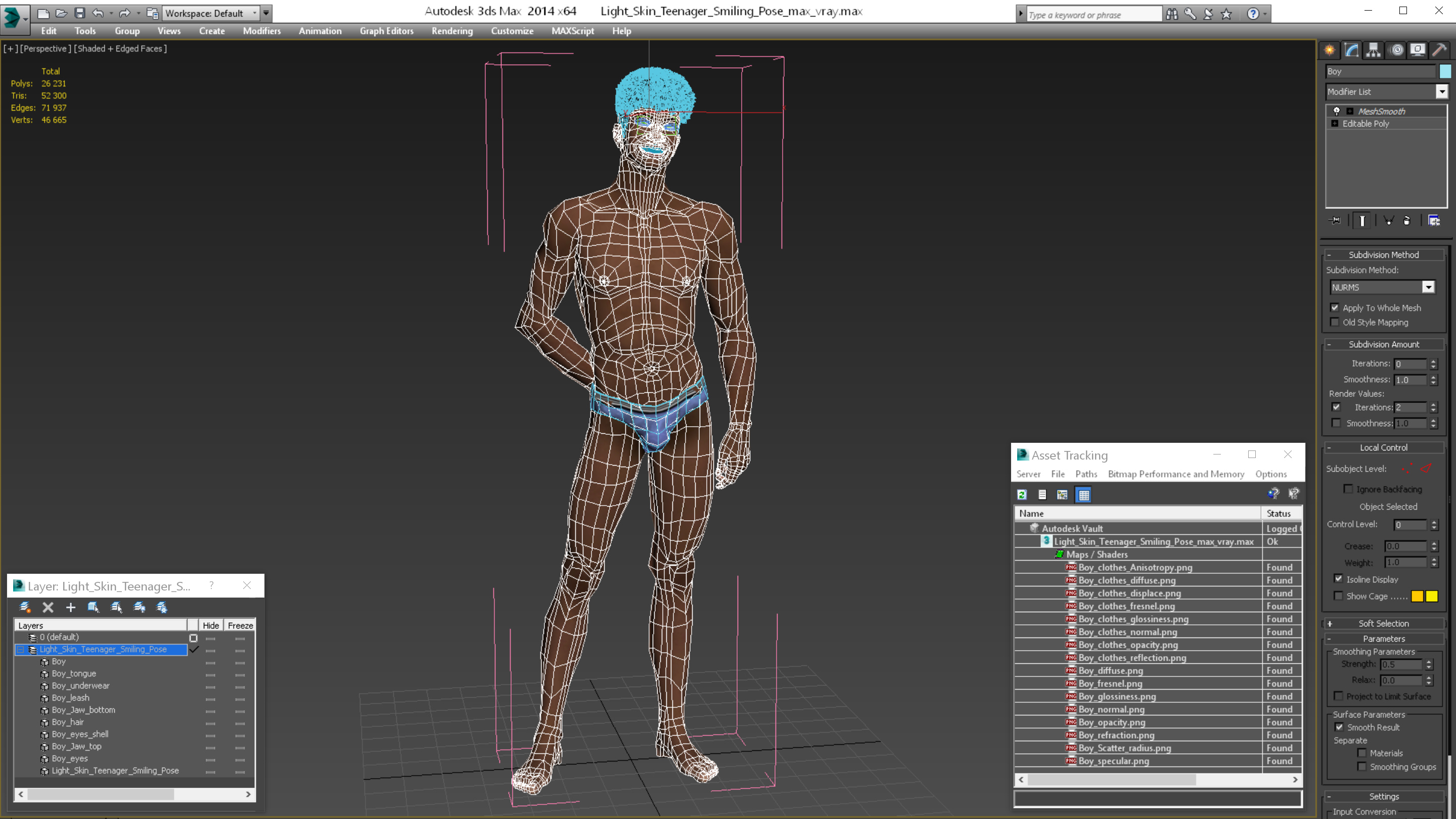Screen dimensions: 1456x819
Task: Enable Render Values Smoothness checkbox
Action: [x=1336, y=423]
